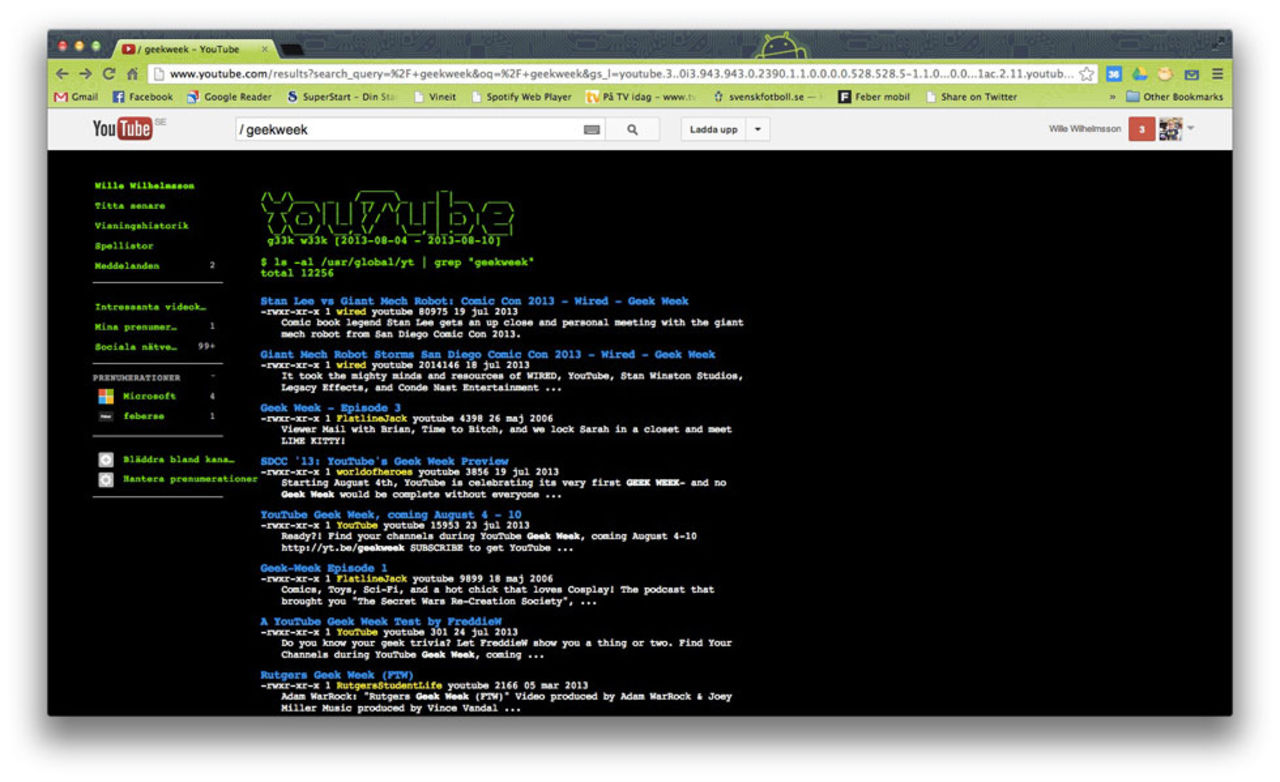Open Gmail from the bookmarks bar
The width and height of the screenshot is (1280, 782).
(76, 97)
